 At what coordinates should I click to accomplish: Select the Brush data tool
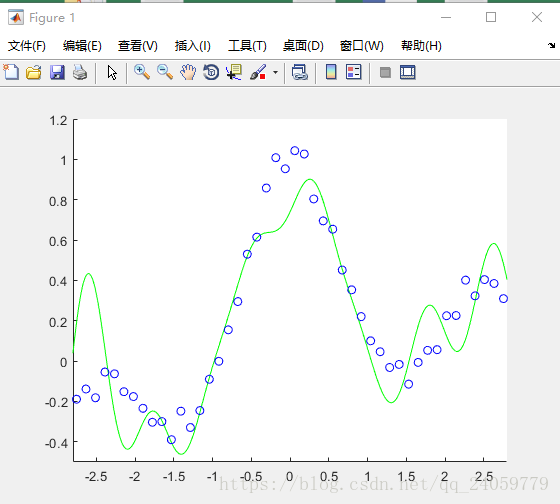258,72
